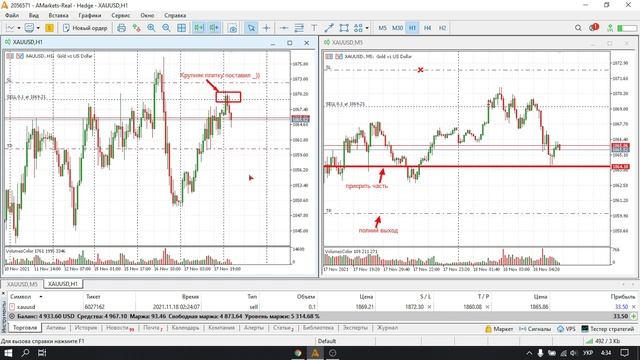Switch timeframe to M5

click(382, 28)
